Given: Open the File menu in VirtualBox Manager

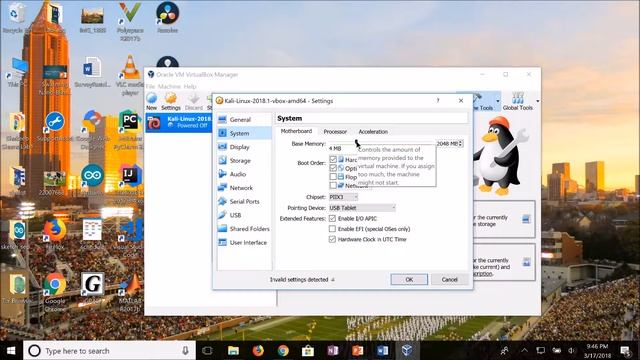Looking at the screenshot, I should 150,87.
